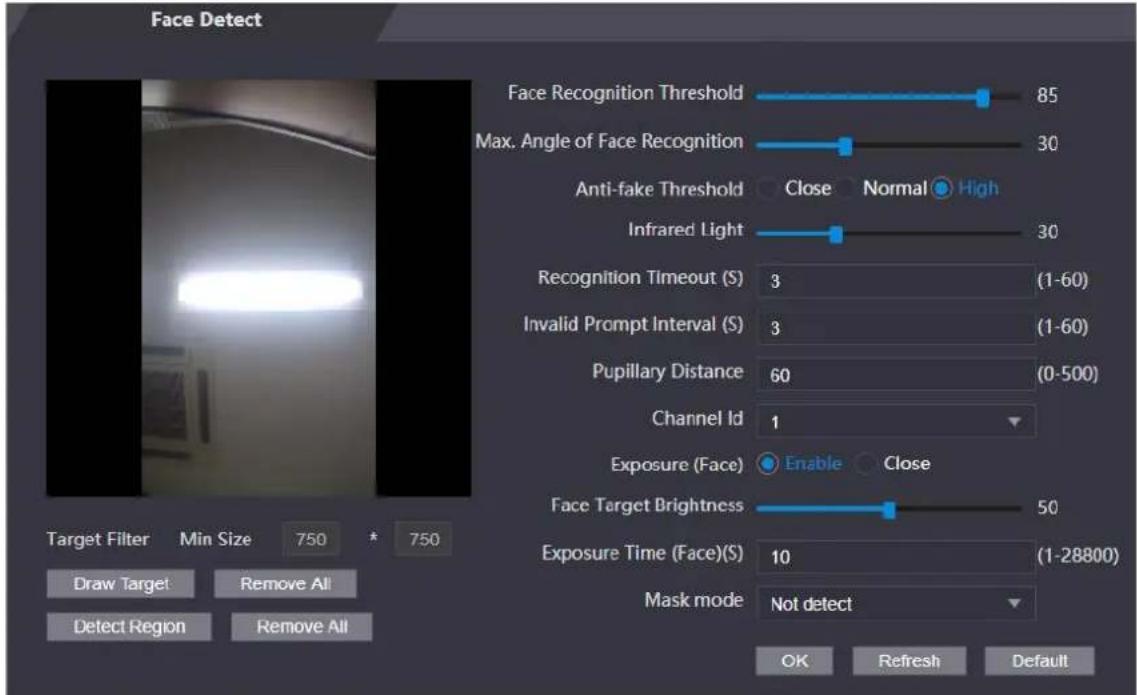The height and width of the screenshot is (695, 1137).
Task: Click the Exposure Time (Face) input field
Action: click(x=896, y=556)
